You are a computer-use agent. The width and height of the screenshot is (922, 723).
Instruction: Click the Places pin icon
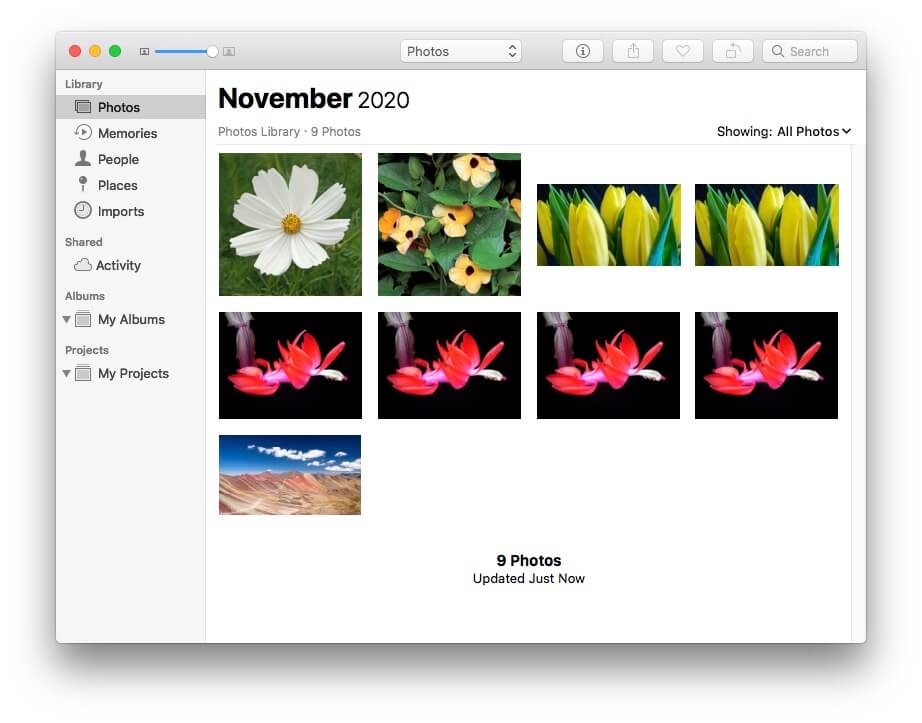click(x=83, y=184)
